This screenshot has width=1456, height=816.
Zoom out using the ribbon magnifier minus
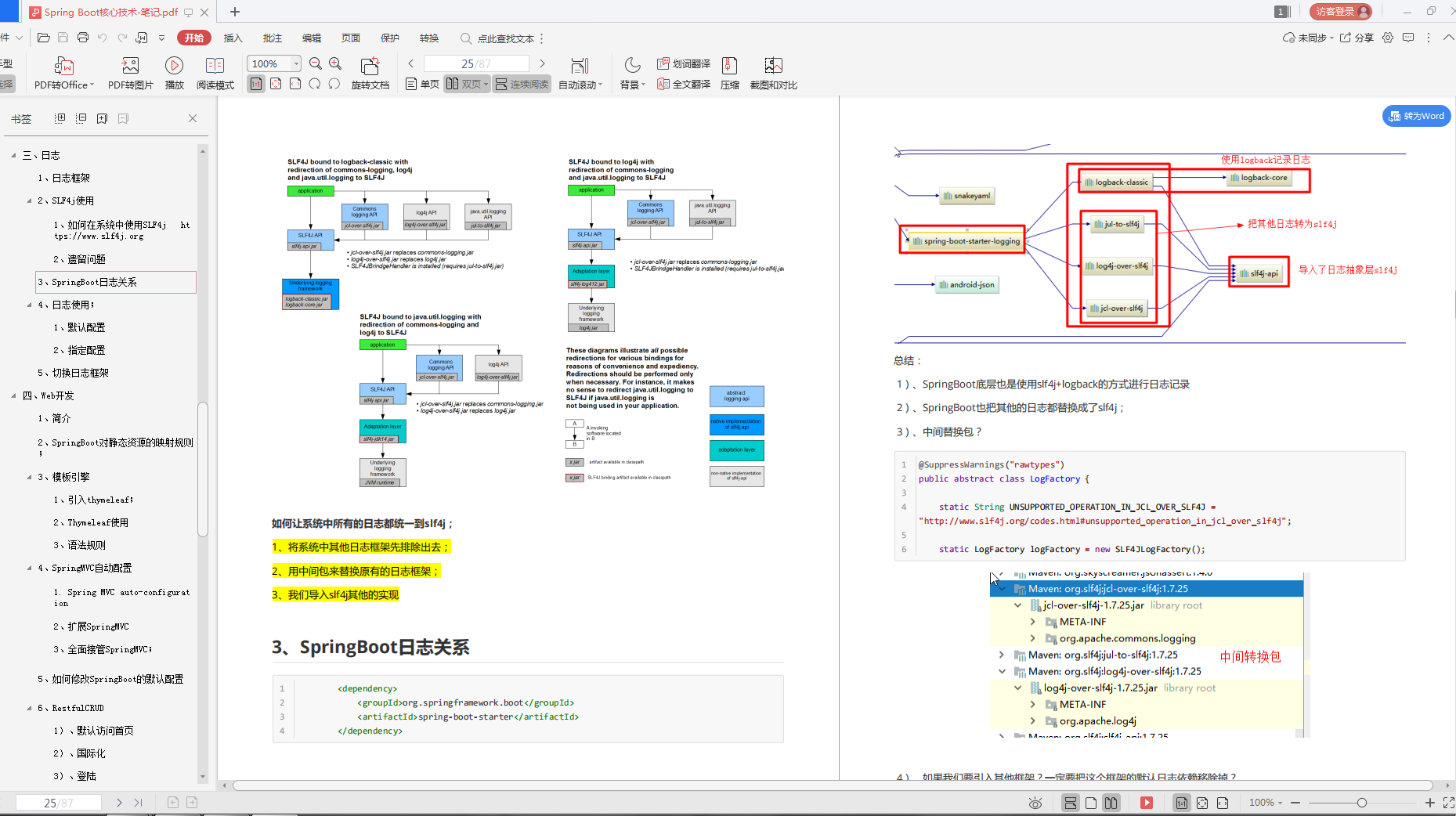click(316, 63)
